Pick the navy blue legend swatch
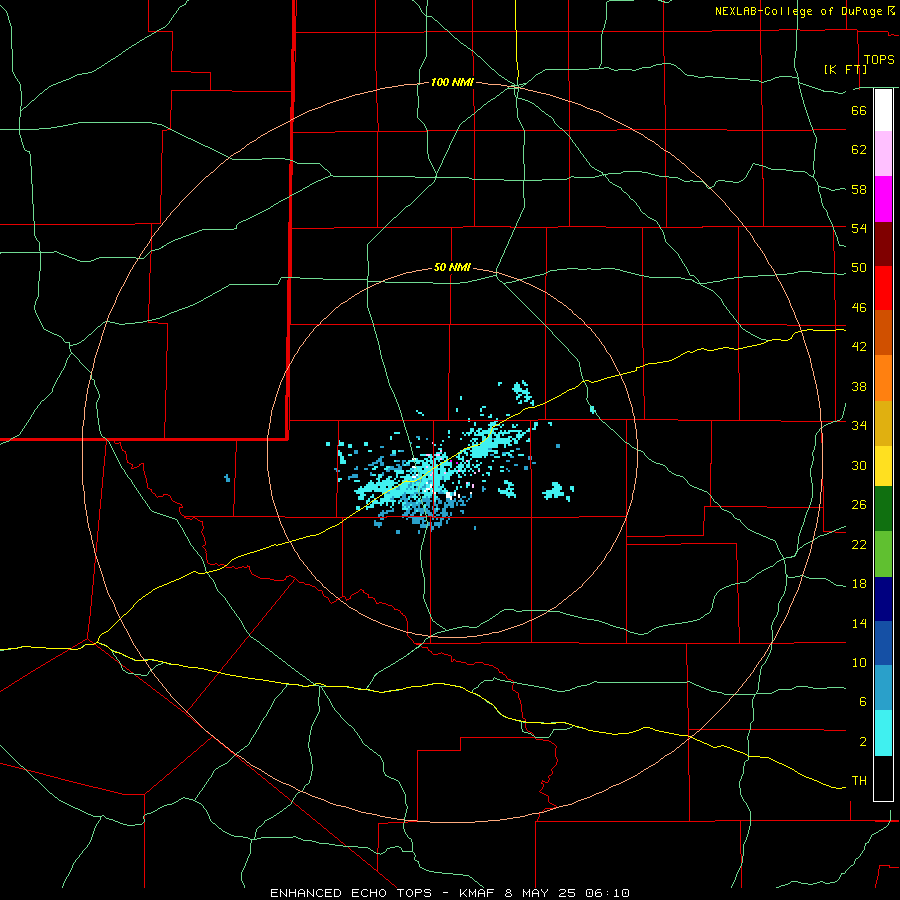Viewport: 900px width, 900px height. tap(883, 599)
